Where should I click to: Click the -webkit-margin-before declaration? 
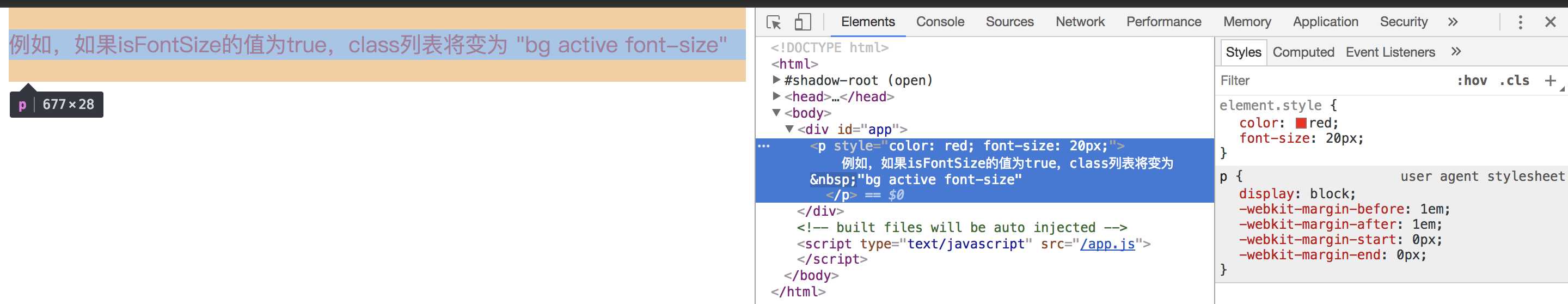[1344, 209]
